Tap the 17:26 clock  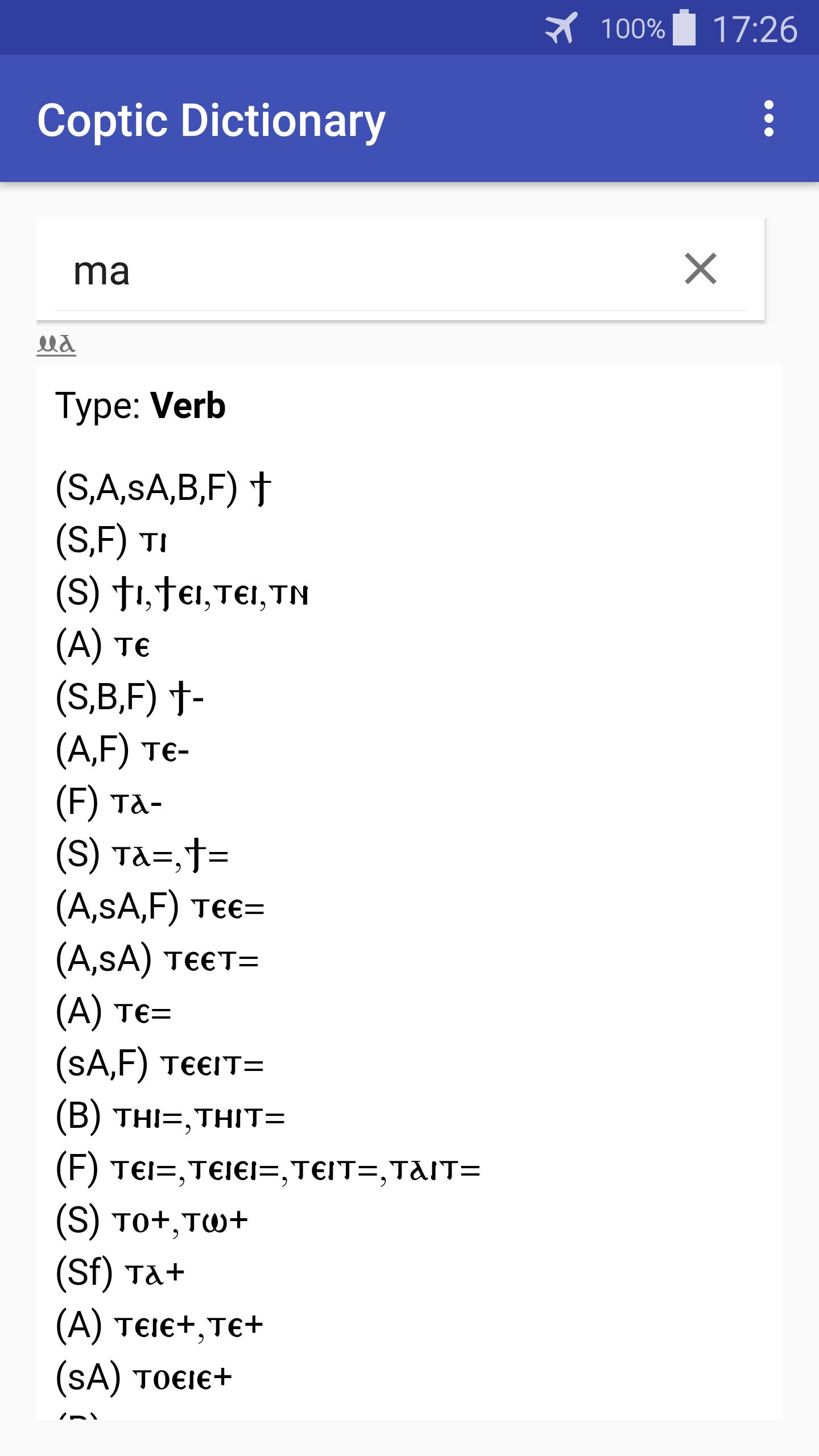click(x=755, y=29)
